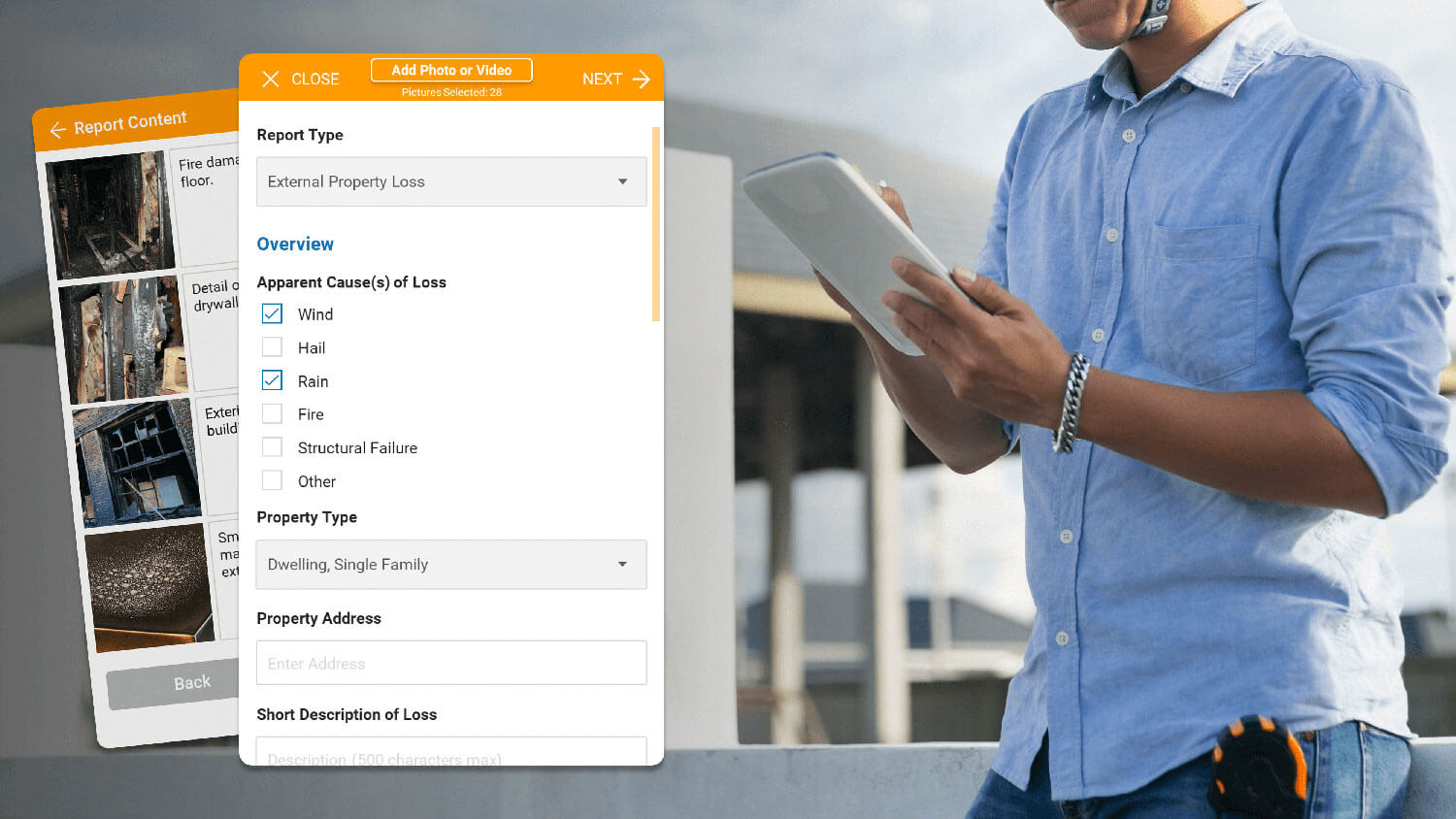Click the 'Apparent Cause(s) of Loss' label

tap(351, 282)
